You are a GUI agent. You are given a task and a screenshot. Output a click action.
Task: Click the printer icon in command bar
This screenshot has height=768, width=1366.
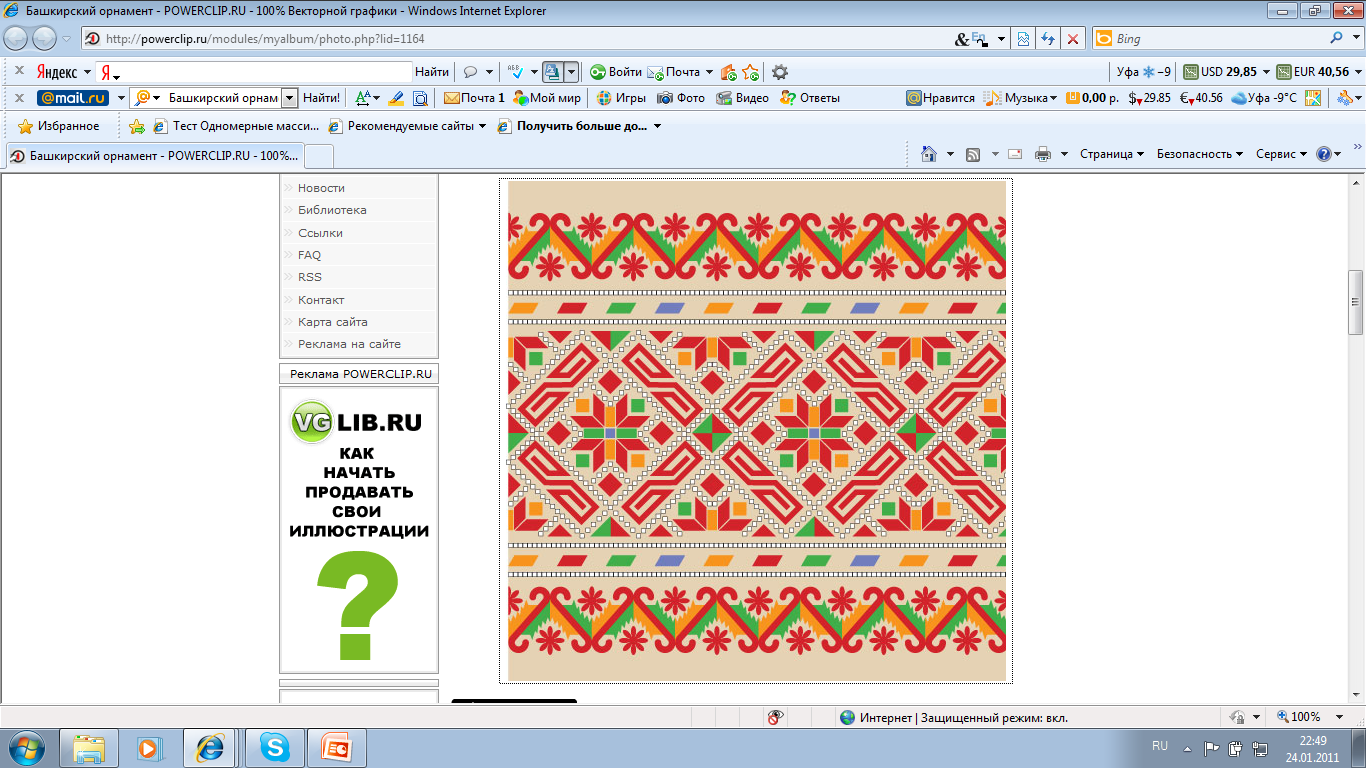[1043, 154]
